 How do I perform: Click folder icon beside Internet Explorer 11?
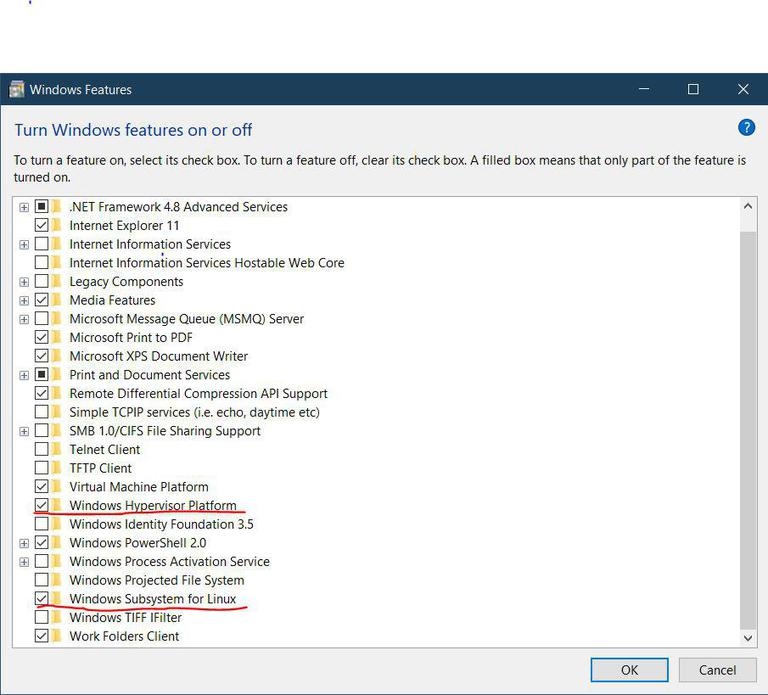(x=56, y=225)
